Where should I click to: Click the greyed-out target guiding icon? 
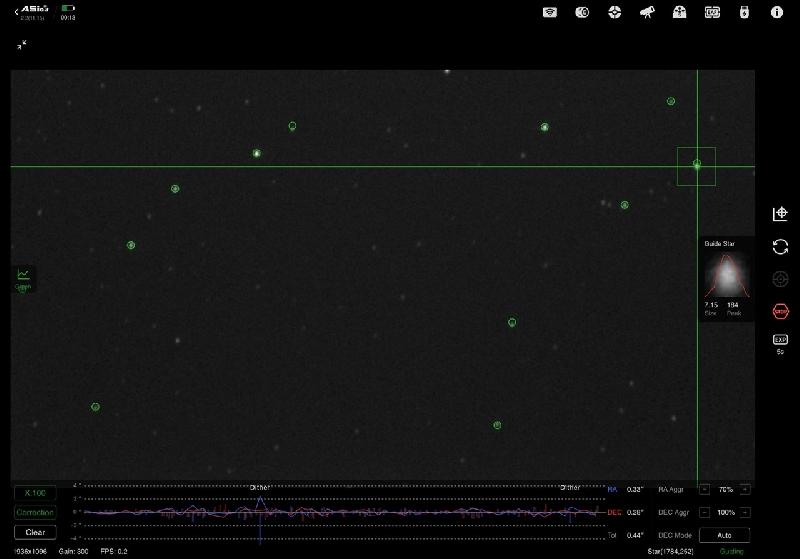point(780,279)
